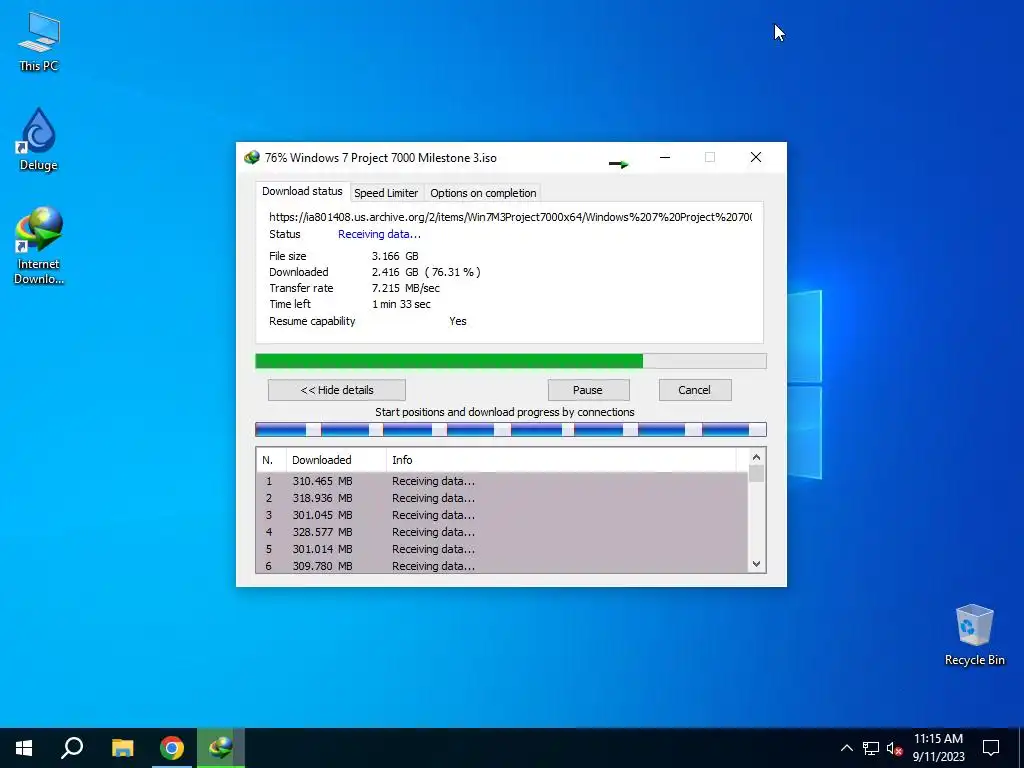Open Google Chrome from the taskbar
The height and width of the screenshot is (768, 1024).
coord(172,748)
